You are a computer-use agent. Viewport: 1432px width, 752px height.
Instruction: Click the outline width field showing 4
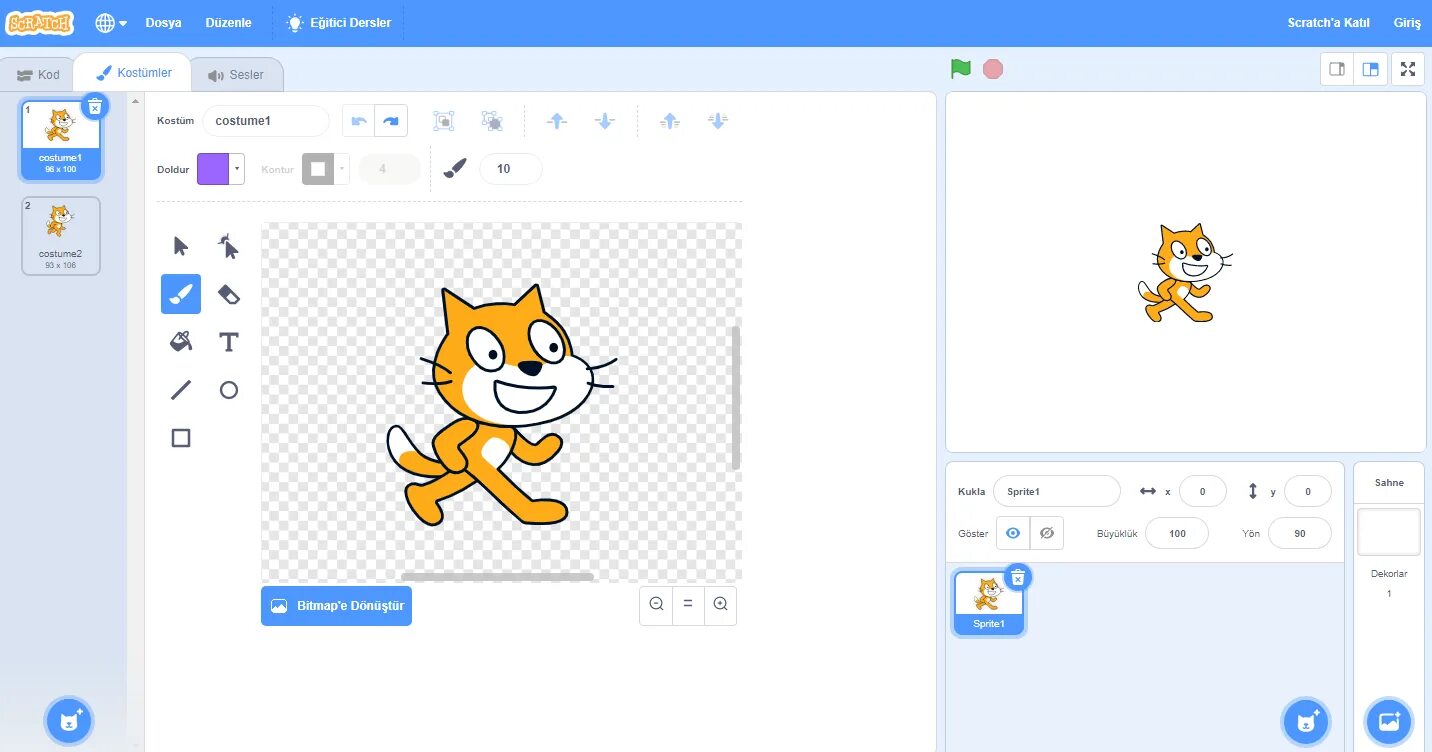(390, 169)
